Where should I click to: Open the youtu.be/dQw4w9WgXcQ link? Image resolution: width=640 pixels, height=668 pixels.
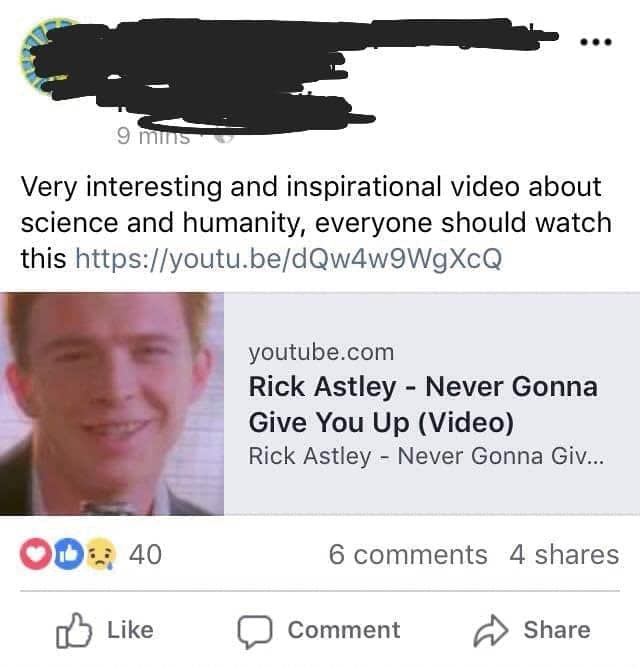click(289, 259)
